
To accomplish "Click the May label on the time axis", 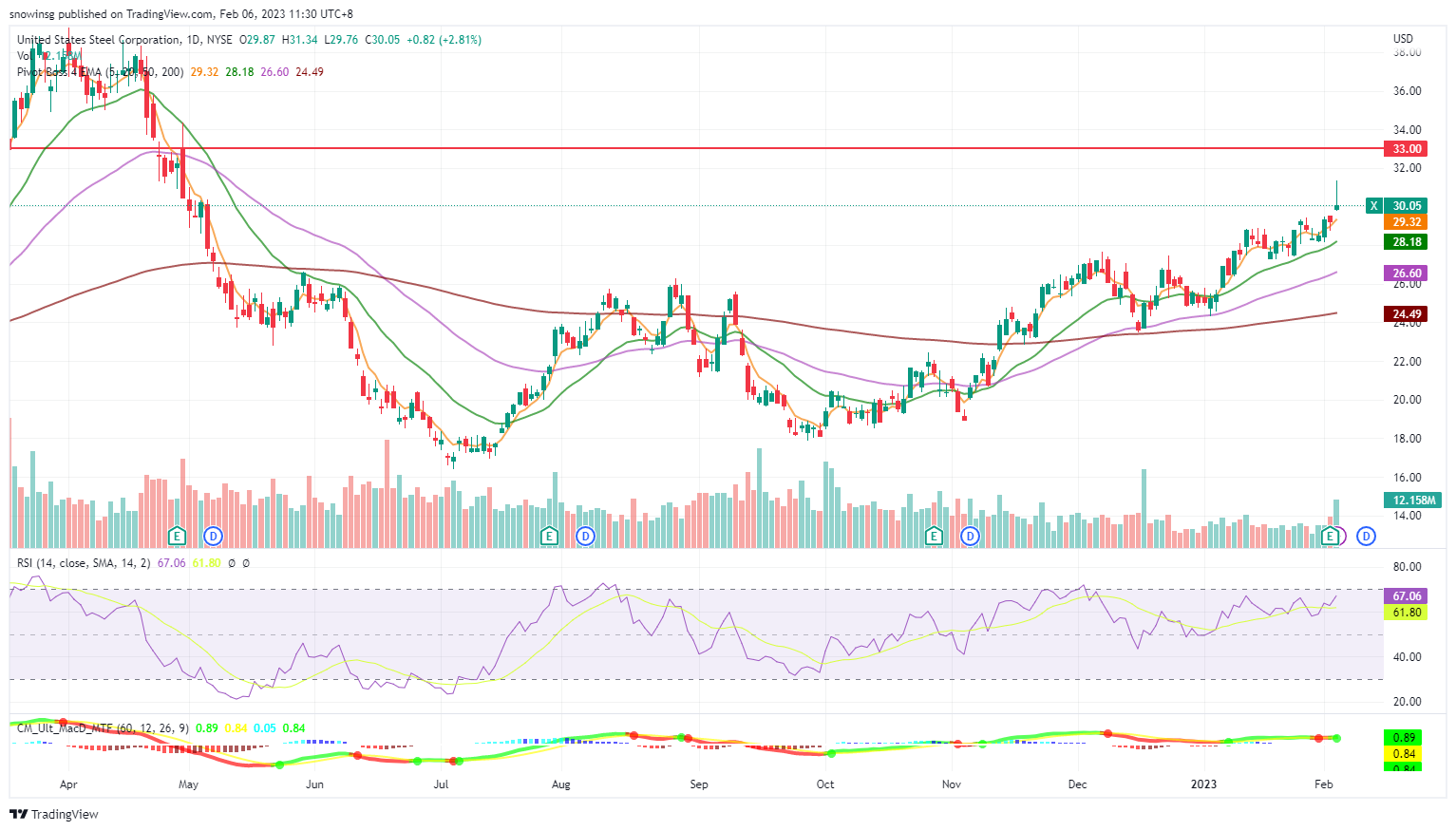I will pos(188,784).
